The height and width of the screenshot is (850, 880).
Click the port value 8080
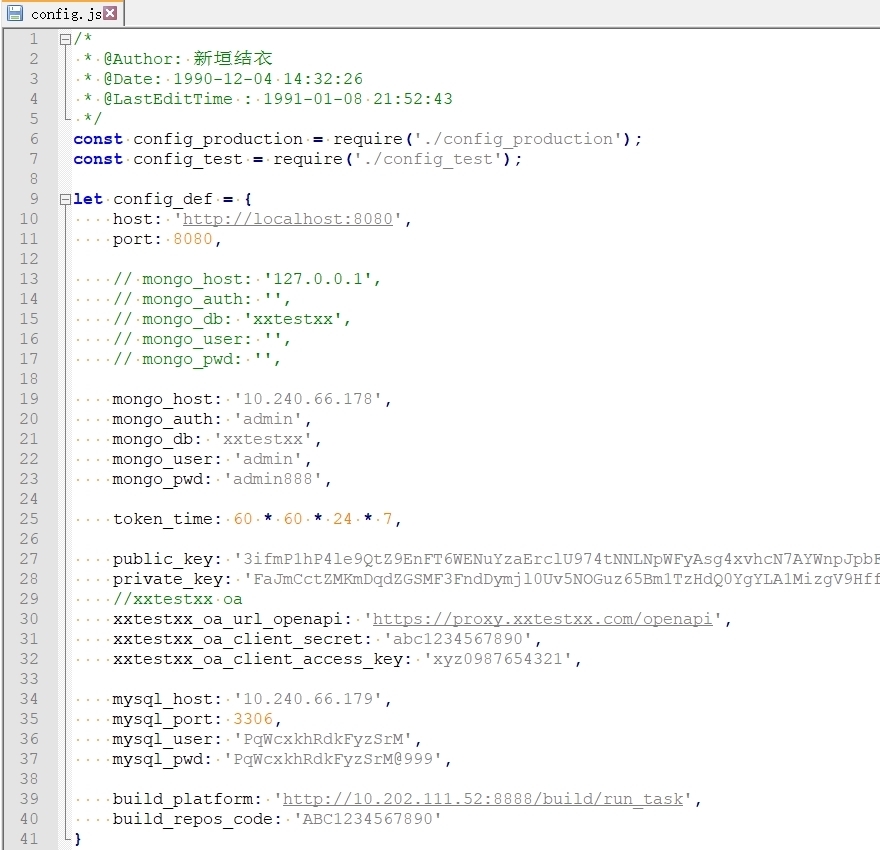(x=192, y=239)
